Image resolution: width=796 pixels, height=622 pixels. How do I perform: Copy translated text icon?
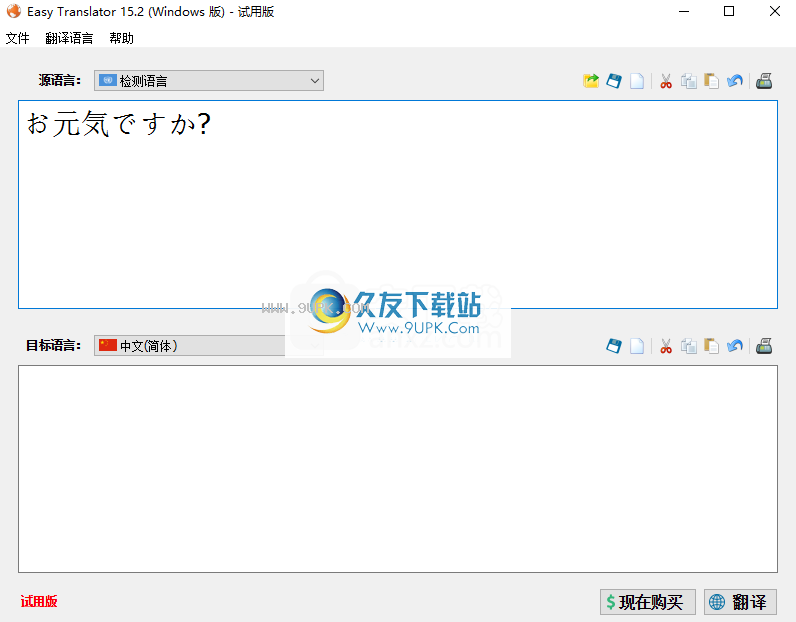coord(689,346)
